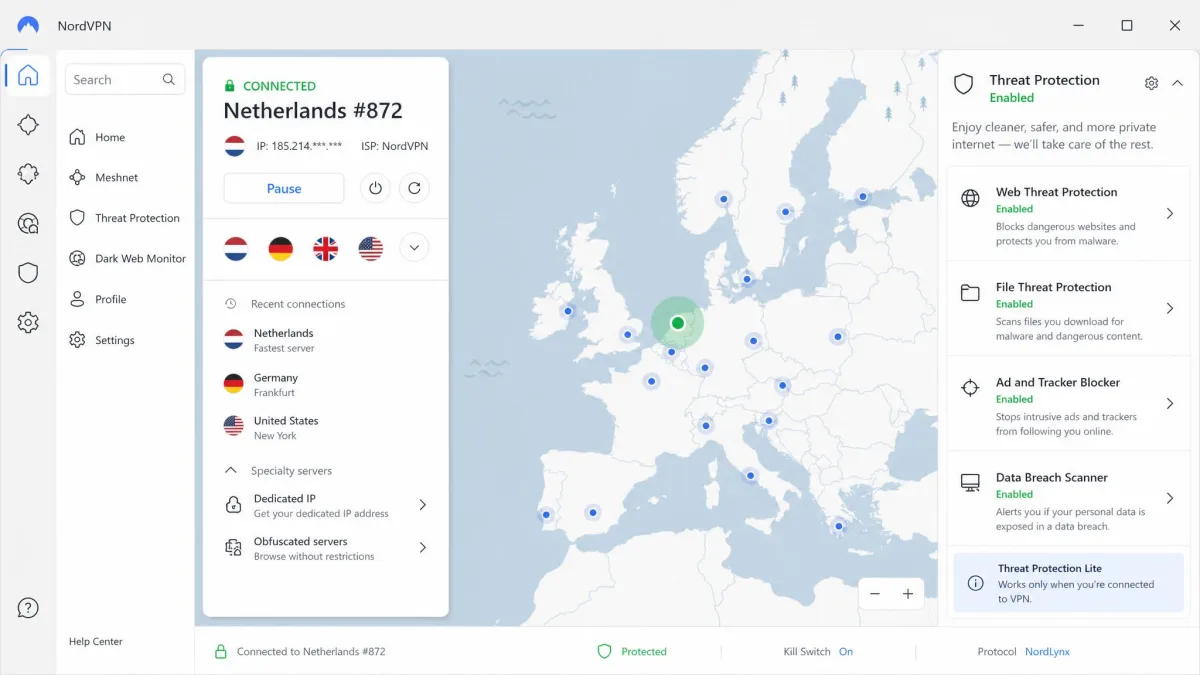Screen dimensions: 1200x675
Task: Click the Obfuscated servers icon
Action: tap(233, 548)
